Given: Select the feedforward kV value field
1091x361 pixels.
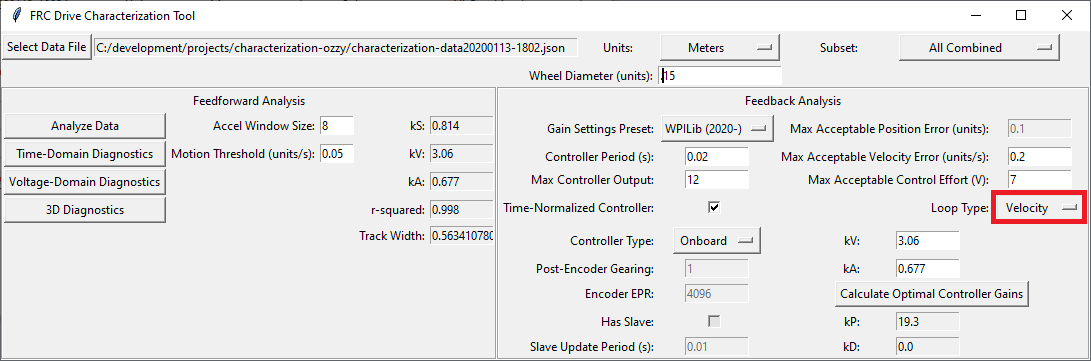Looking at the screenshot, I should [x=462, y=154].
